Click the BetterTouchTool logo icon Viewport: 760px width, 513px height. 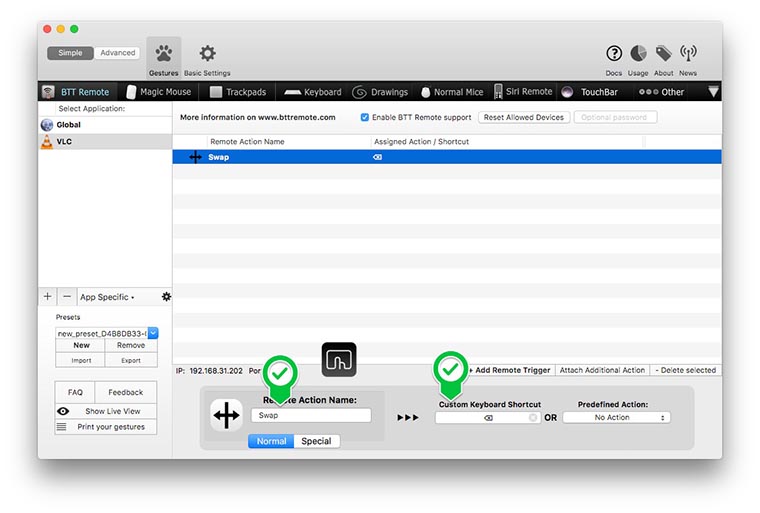tap(339, 360)
